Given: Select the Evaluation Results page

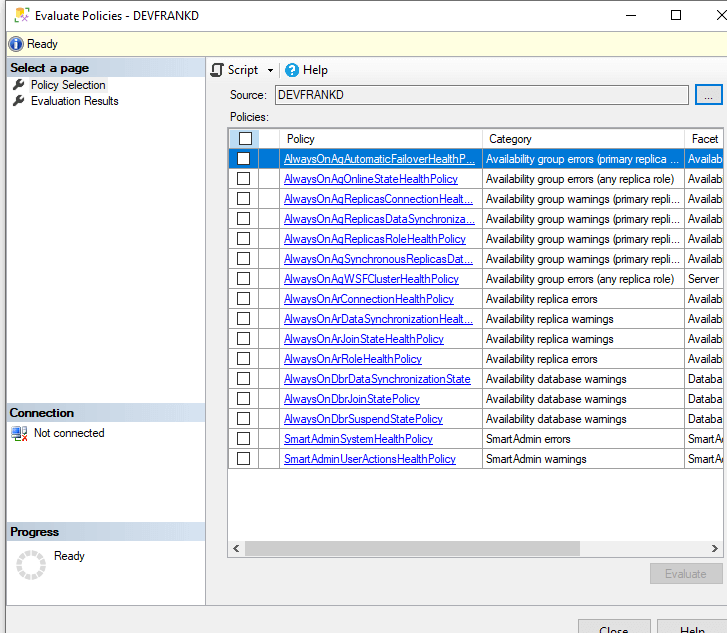Looking at the screenshot, I should pyautogui.click(x=74, y=101).
